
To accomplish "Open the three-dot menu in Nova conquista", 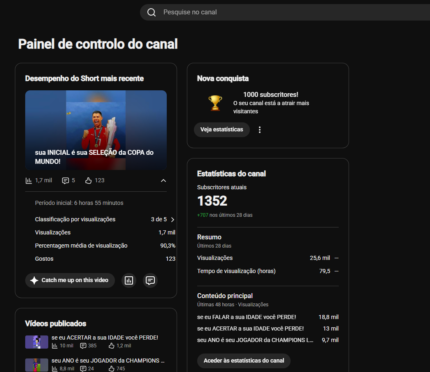I will pyautogui.click(x=260, y=130).
